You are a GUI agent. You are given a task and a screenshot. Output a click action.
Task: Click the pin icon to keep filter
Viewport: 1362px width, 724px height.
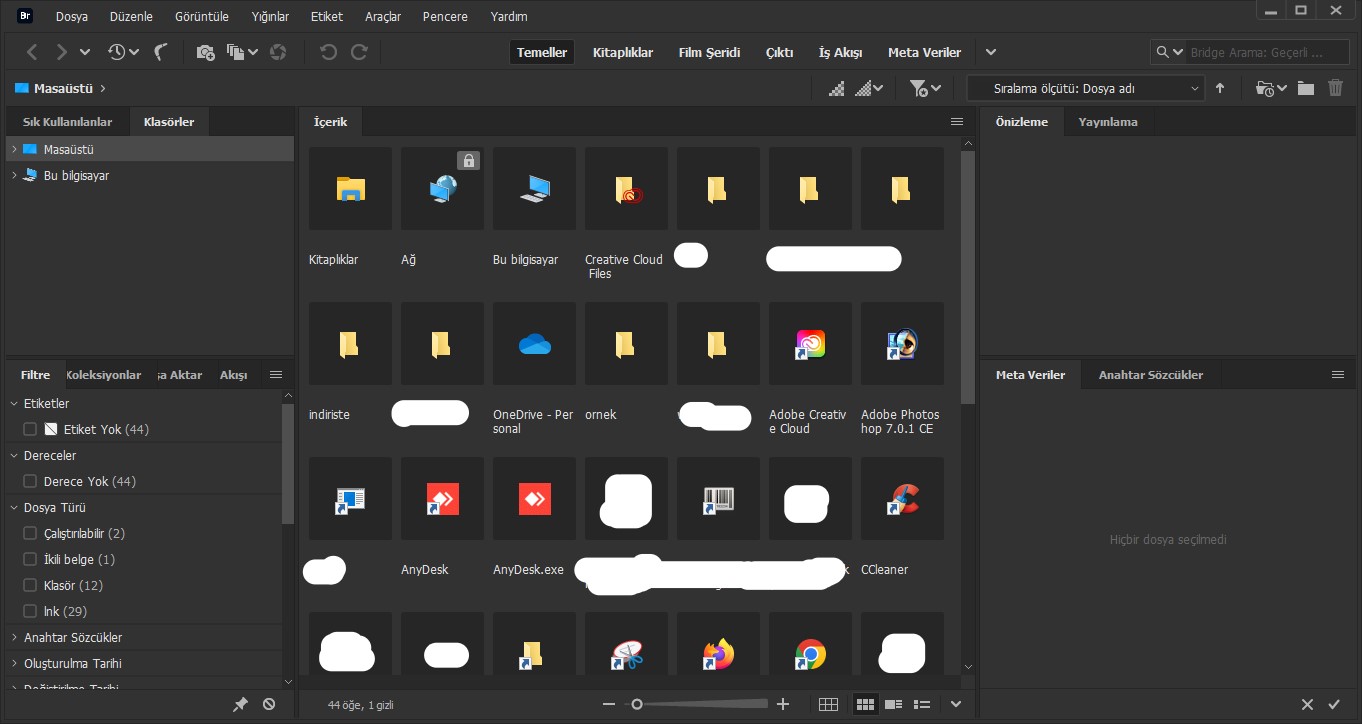[x=240, y=704]
